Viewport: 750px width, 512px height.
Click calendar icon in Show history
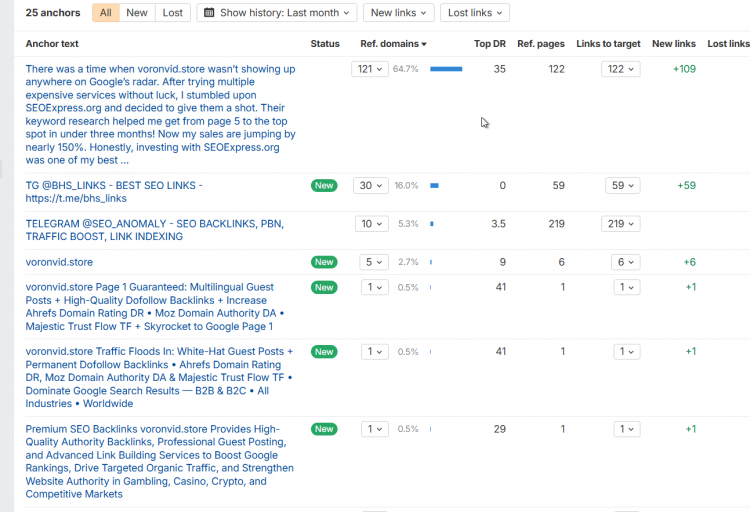click(209, 13)
